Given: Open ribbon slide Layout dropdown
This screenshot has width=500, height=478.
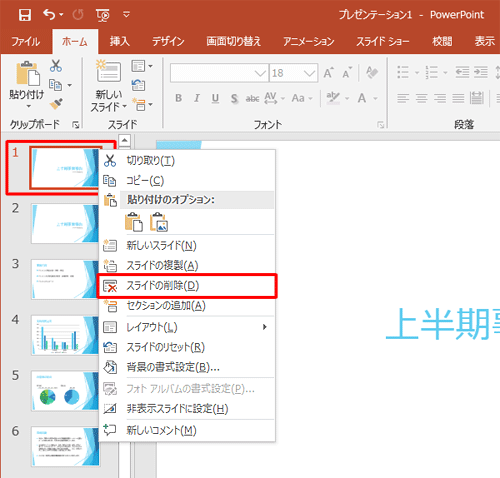Looking at the screenshot, I should click(142, 66).
